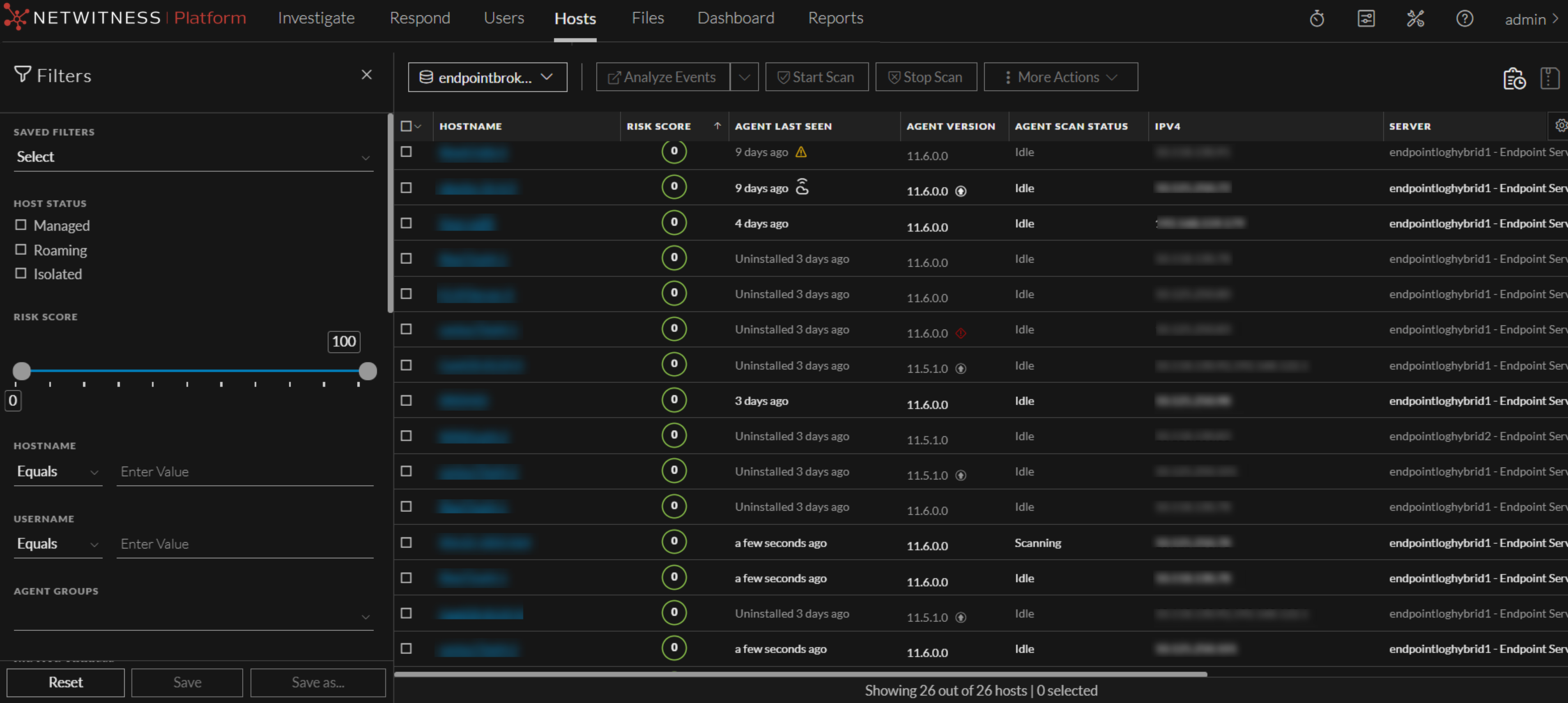1568x703 pixels.
Task: Click the export document icon near top right
Action: click(x=1550, y=78)
